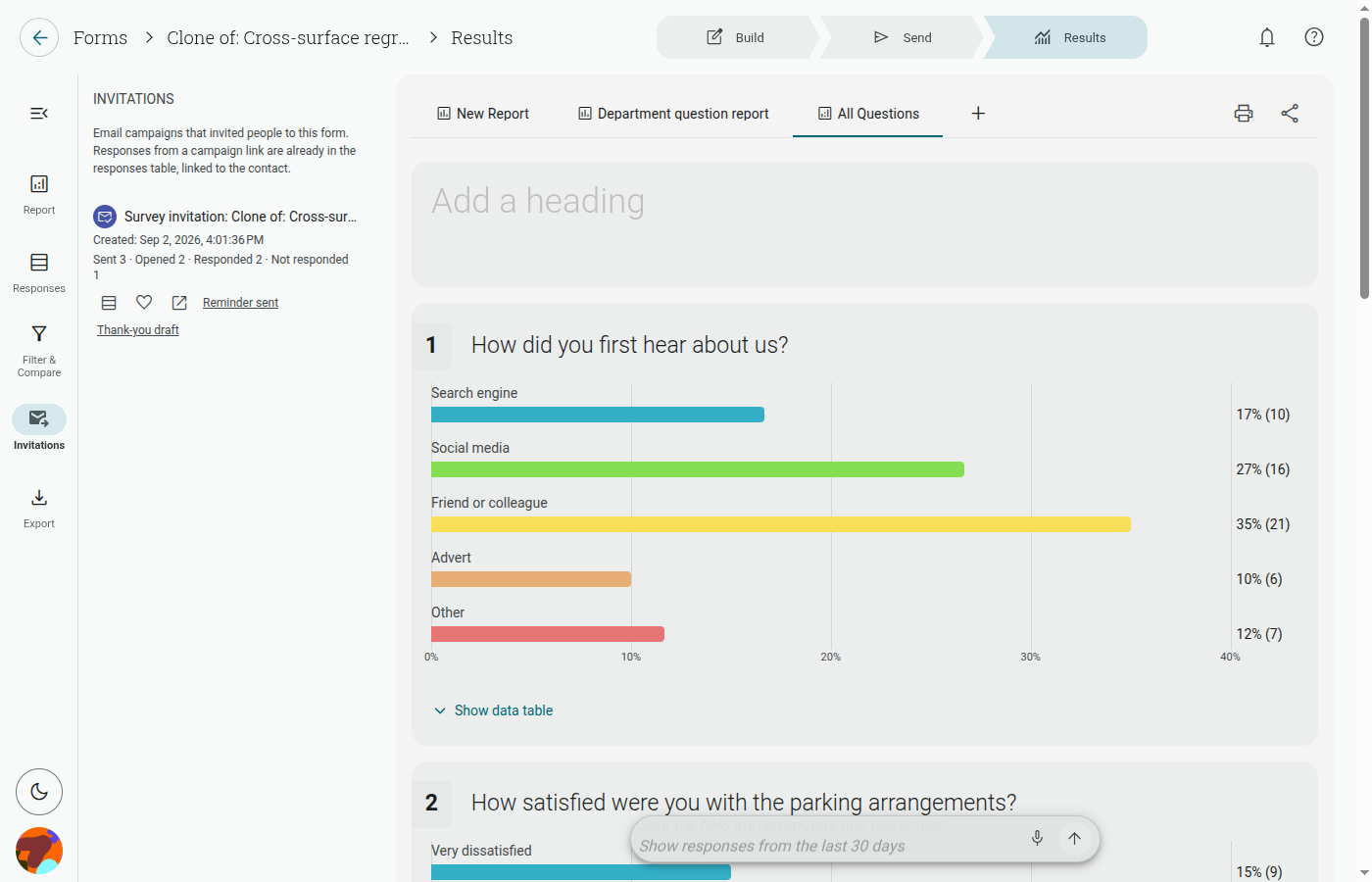Image resolution: width=1372 pixels, height=882 pixels.
Task: Go to the Send step
Action: [903, 37]
